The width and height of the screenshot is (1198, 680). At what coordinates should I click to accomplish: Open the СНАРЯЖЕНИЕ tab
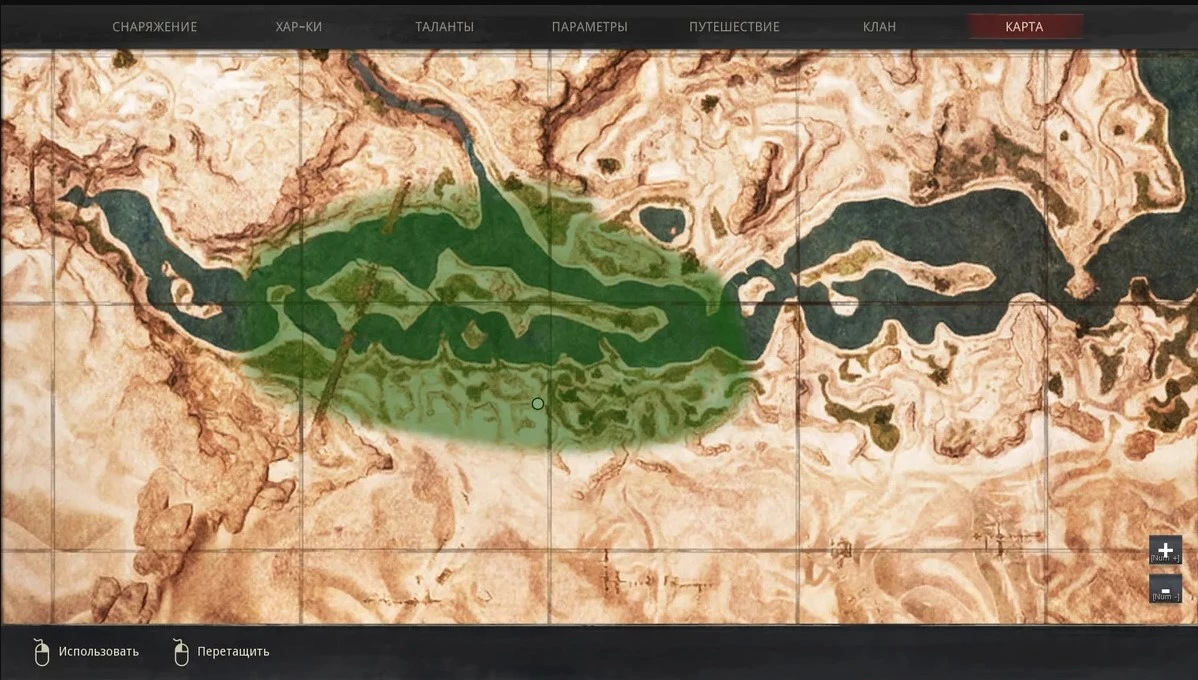pyautogui.click(x=154, y=27)
